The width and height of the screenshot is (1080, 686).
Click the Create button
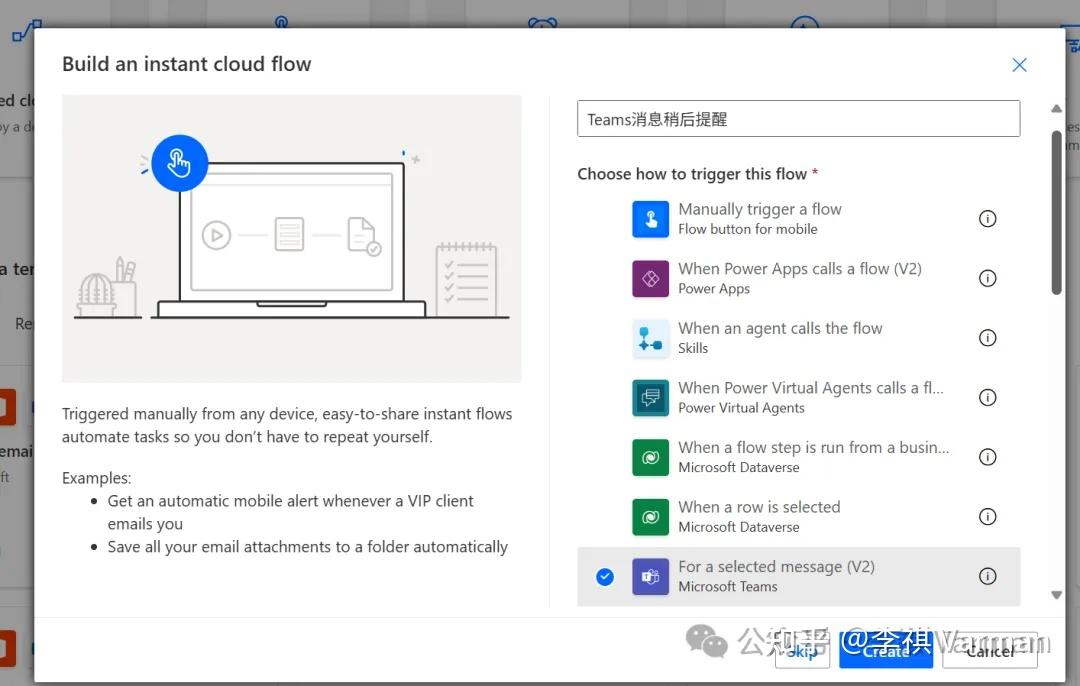[886, 650]
